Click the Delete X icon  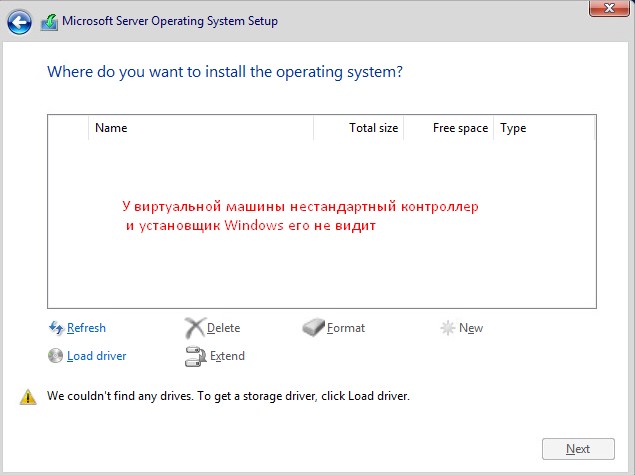tap(194, 328)
